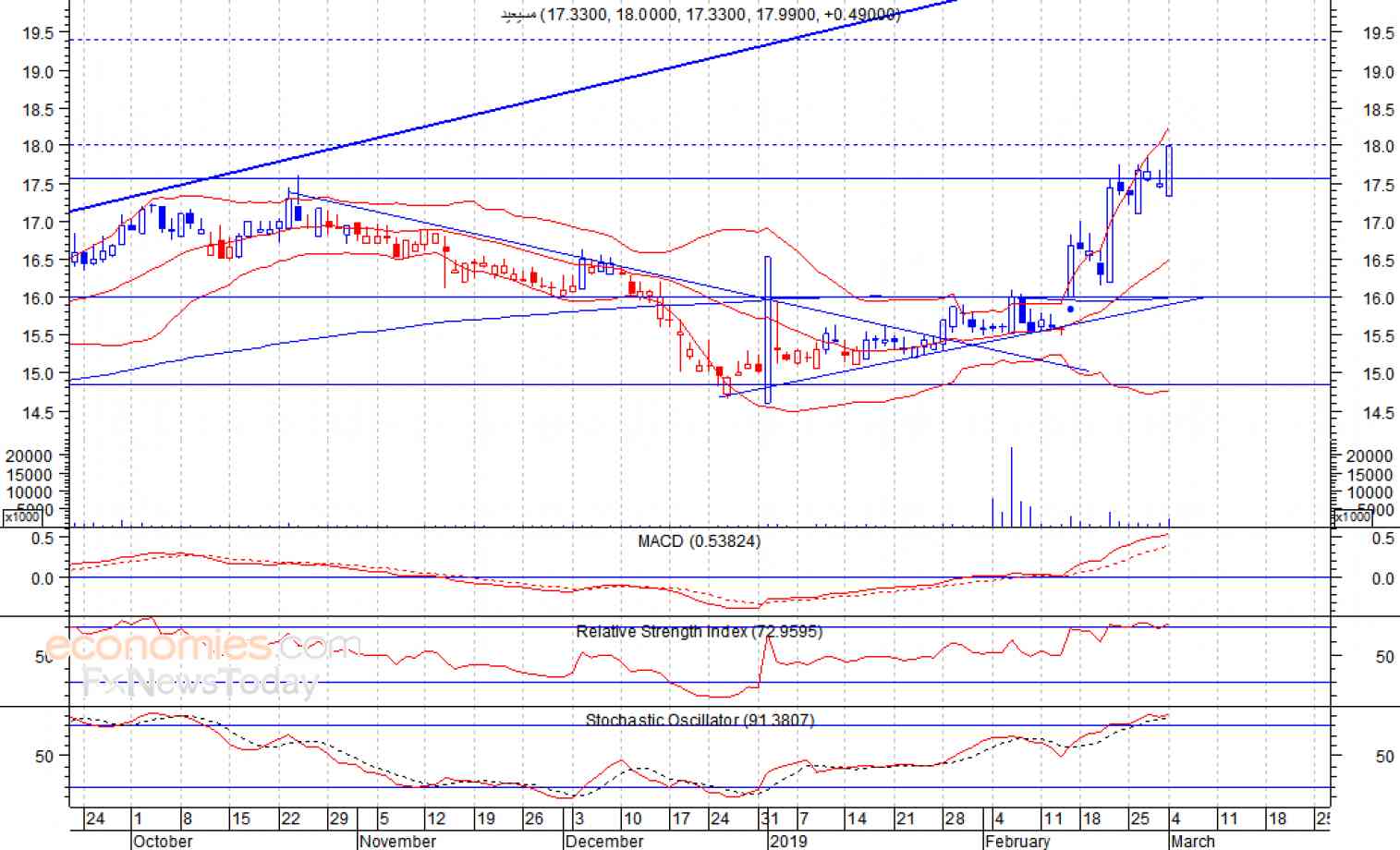1400x850 pixels.
Task: Click the price quote title at chart top
Action: [700, 15]
